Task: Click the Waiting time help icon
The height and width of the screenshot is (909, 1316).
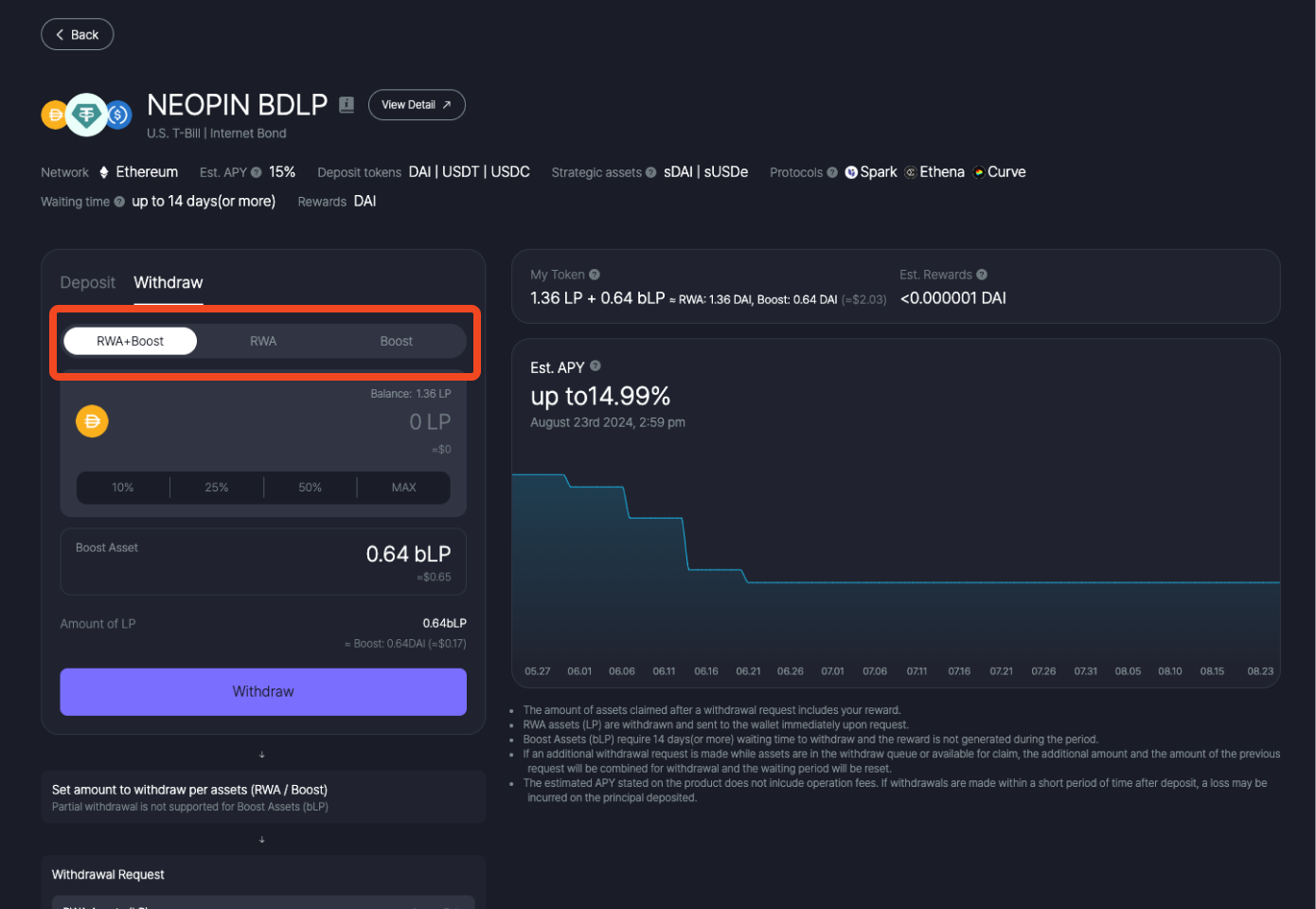Action: click(119, 202)
